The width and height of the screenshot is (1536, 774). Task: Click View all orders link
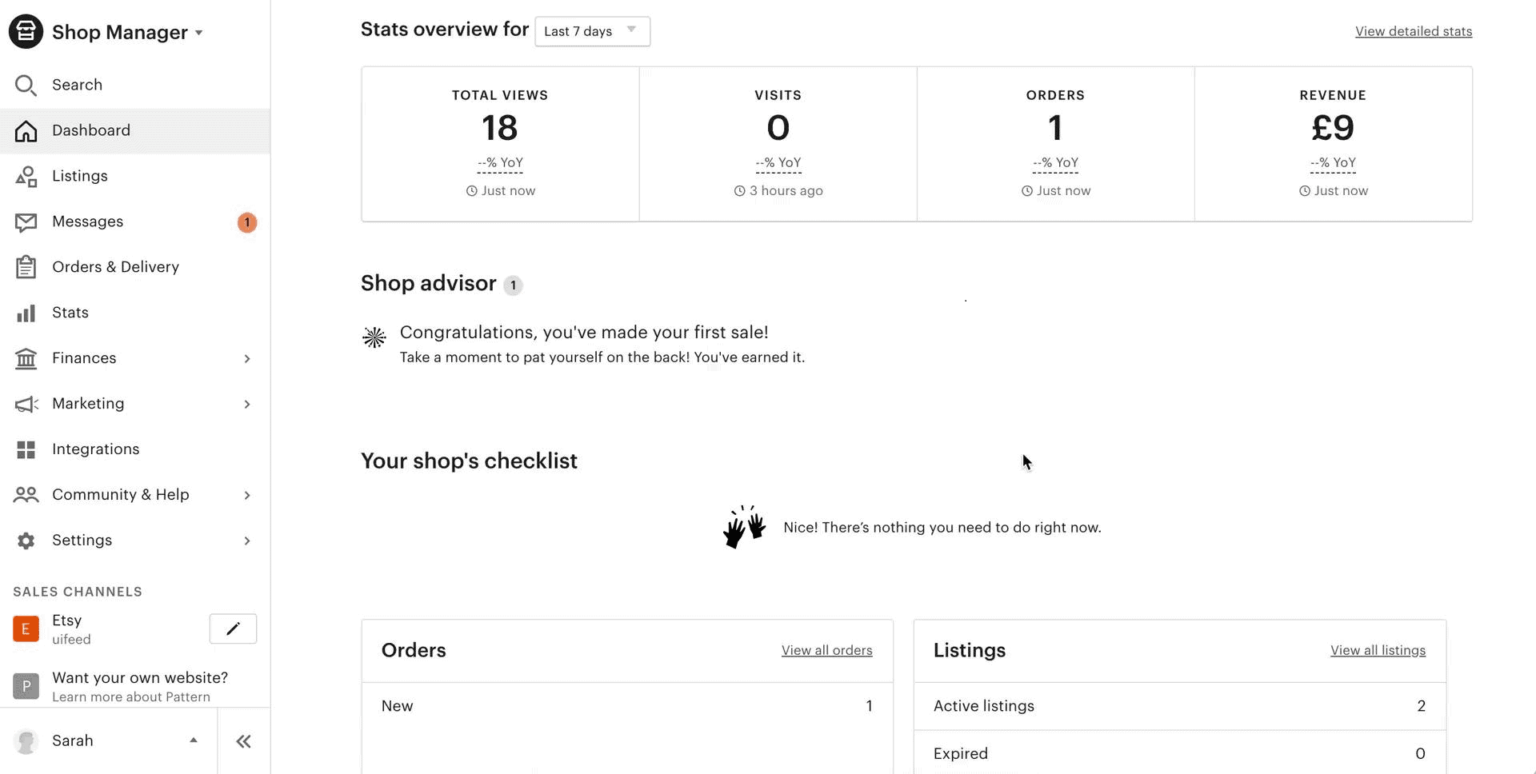pyautogui.click(x=826, y=650)
